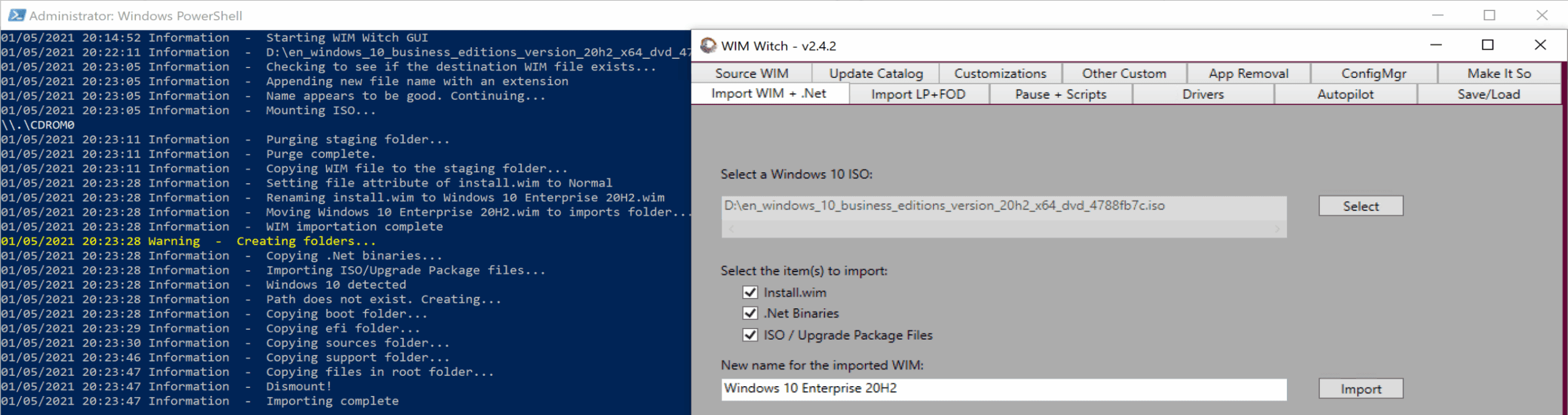This screenshot has height=415, width=1568.
Task: Switch to the Update Catalog tab
Action: pos(876,74)
